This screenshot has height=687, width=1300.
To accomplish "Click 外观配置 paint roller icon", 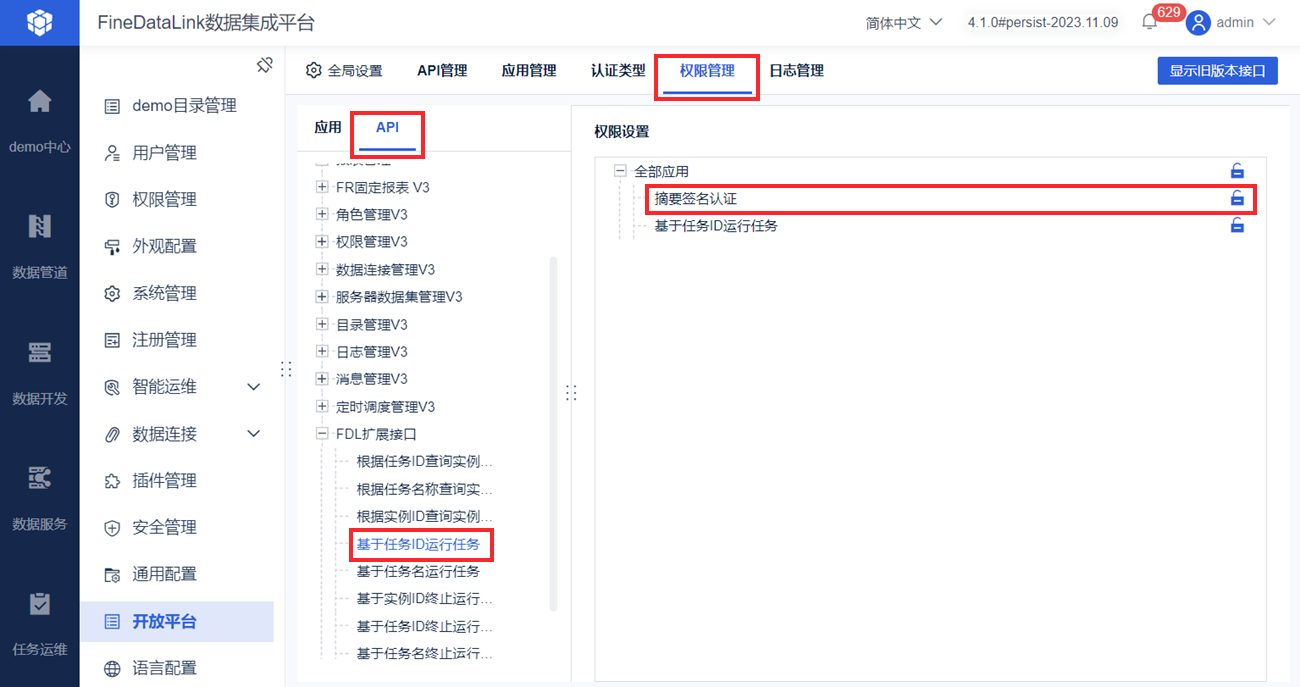I will (112, 246).
